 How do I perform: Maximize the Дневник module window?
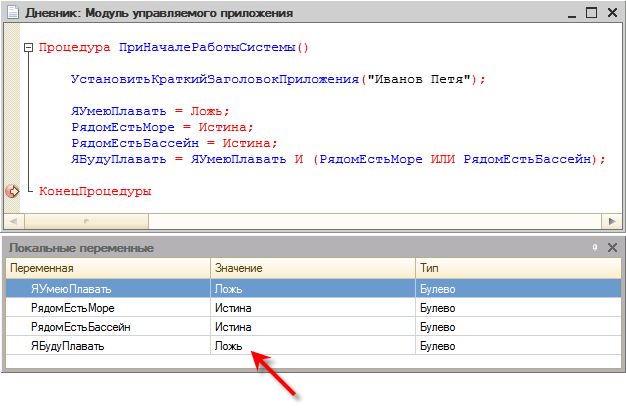[x=591, y=12]
